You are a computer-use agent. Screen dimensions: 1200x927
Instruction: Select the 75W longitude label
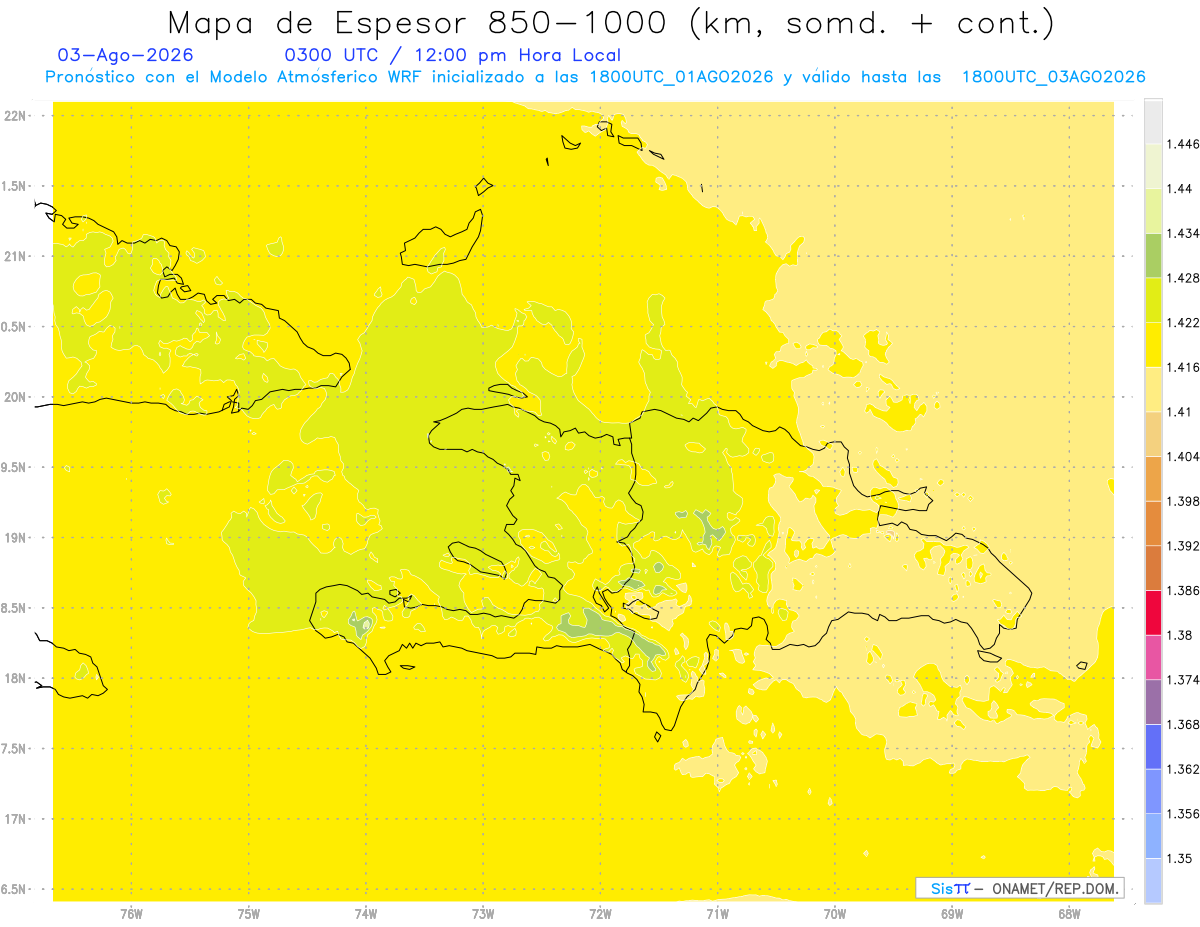[249, 914]
